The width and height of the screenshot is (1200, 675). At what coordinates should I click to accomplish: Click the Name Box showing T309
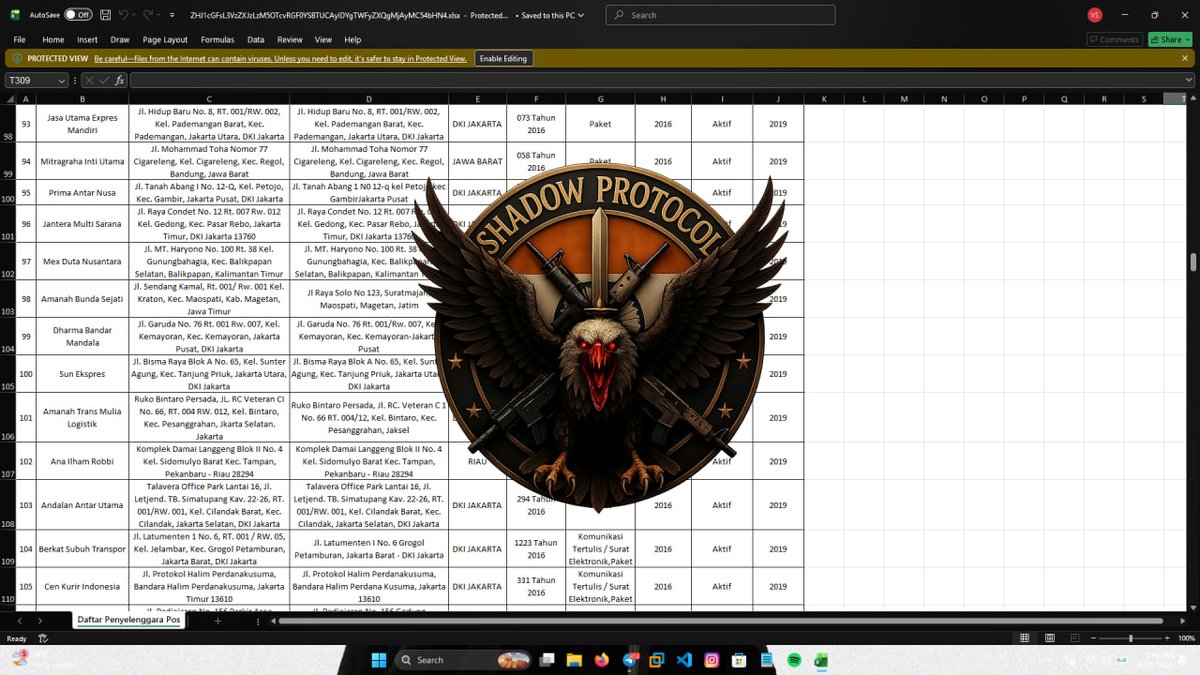click(x=30, y=80)
